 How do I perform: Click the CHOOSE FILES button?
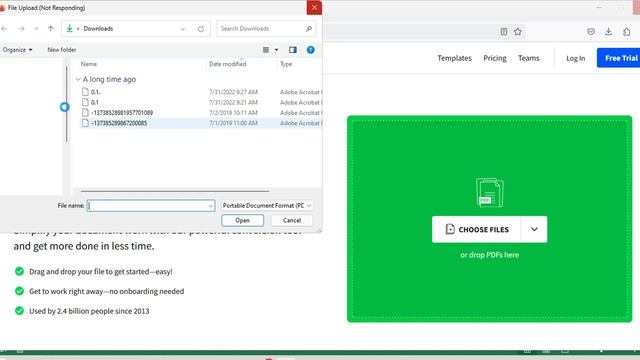click(476, 229)
